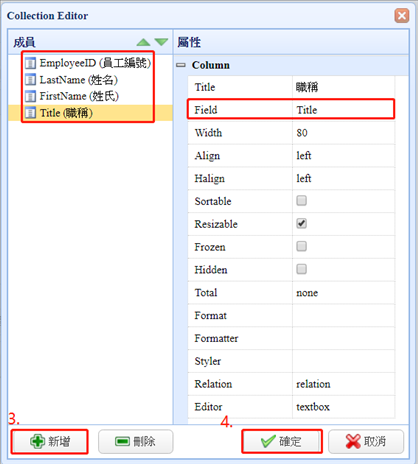
Task: Cancel editing with 取消 button
Action: pos(366,442)
